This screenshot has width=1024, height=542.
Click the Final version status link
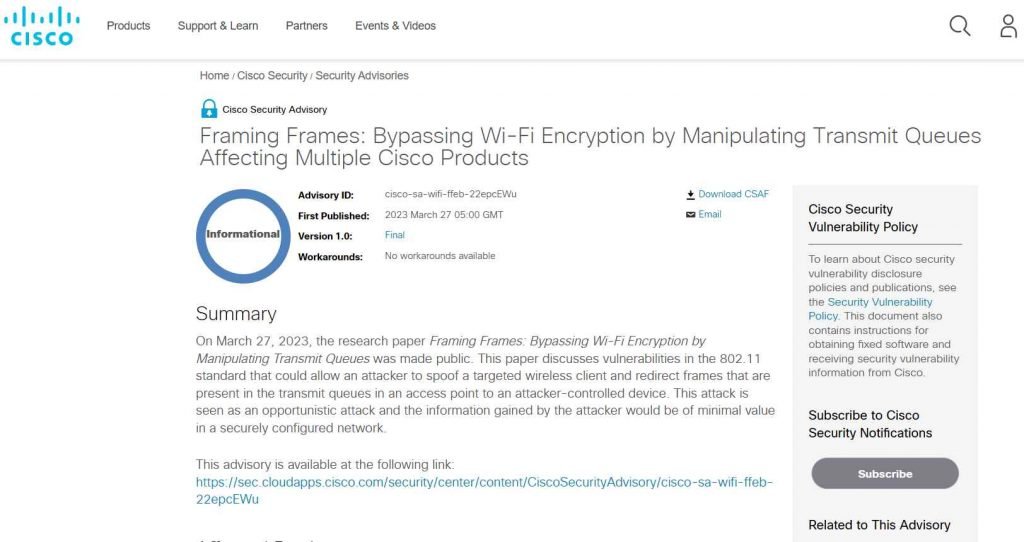(x=394, y=235)
